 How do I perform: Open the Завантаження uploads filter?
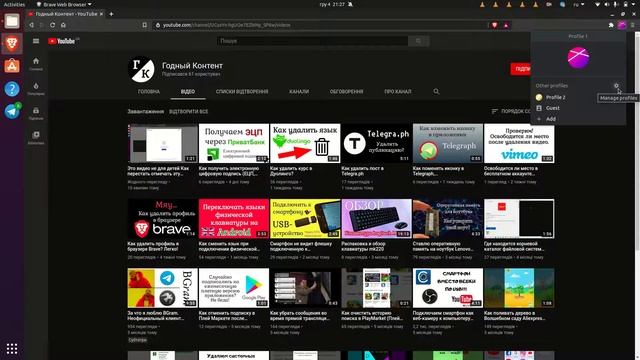click(x=146, y=111)
